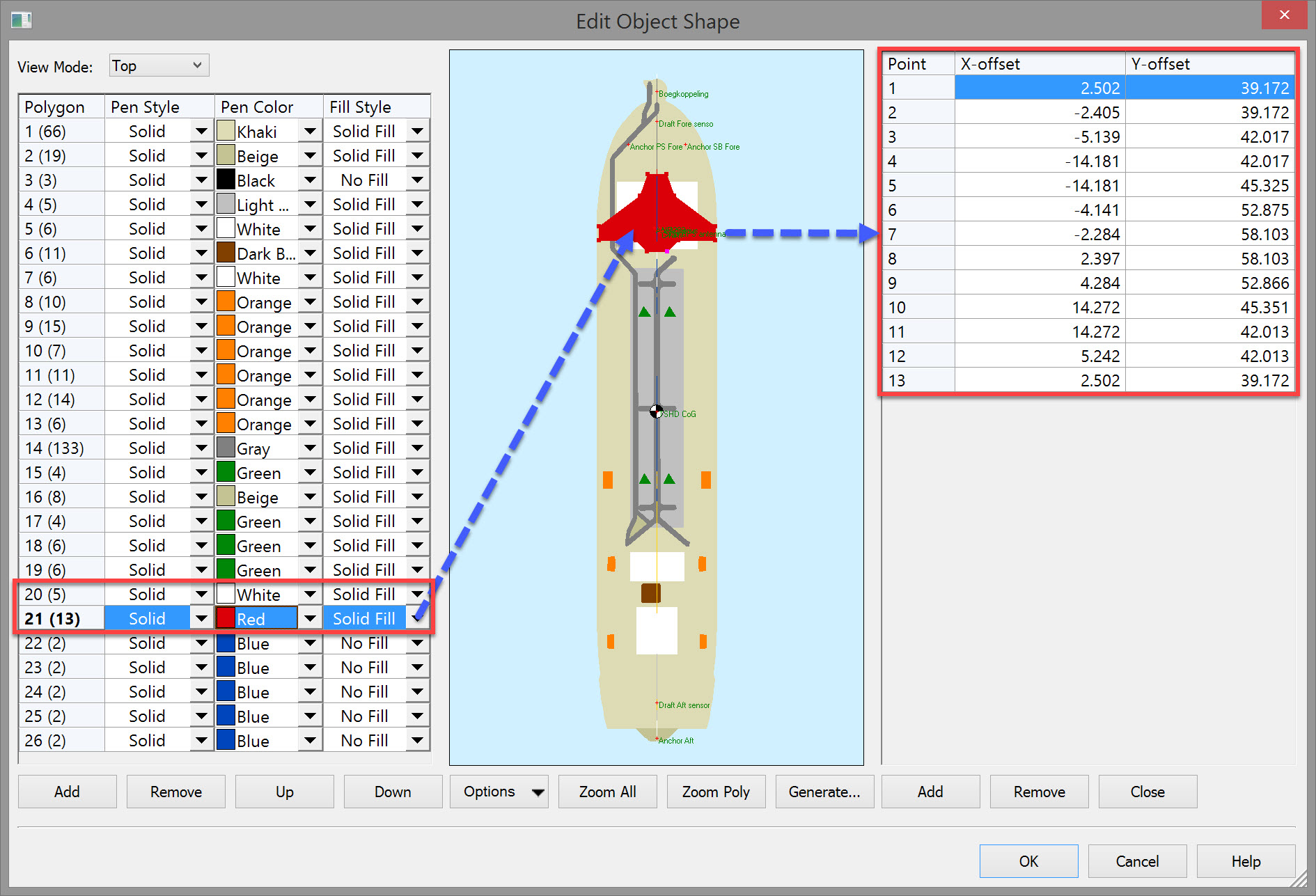Move the polygon down with the Down button
Image resolution: width=1316 pixels, height=896 pixels.
pos(393,792)
